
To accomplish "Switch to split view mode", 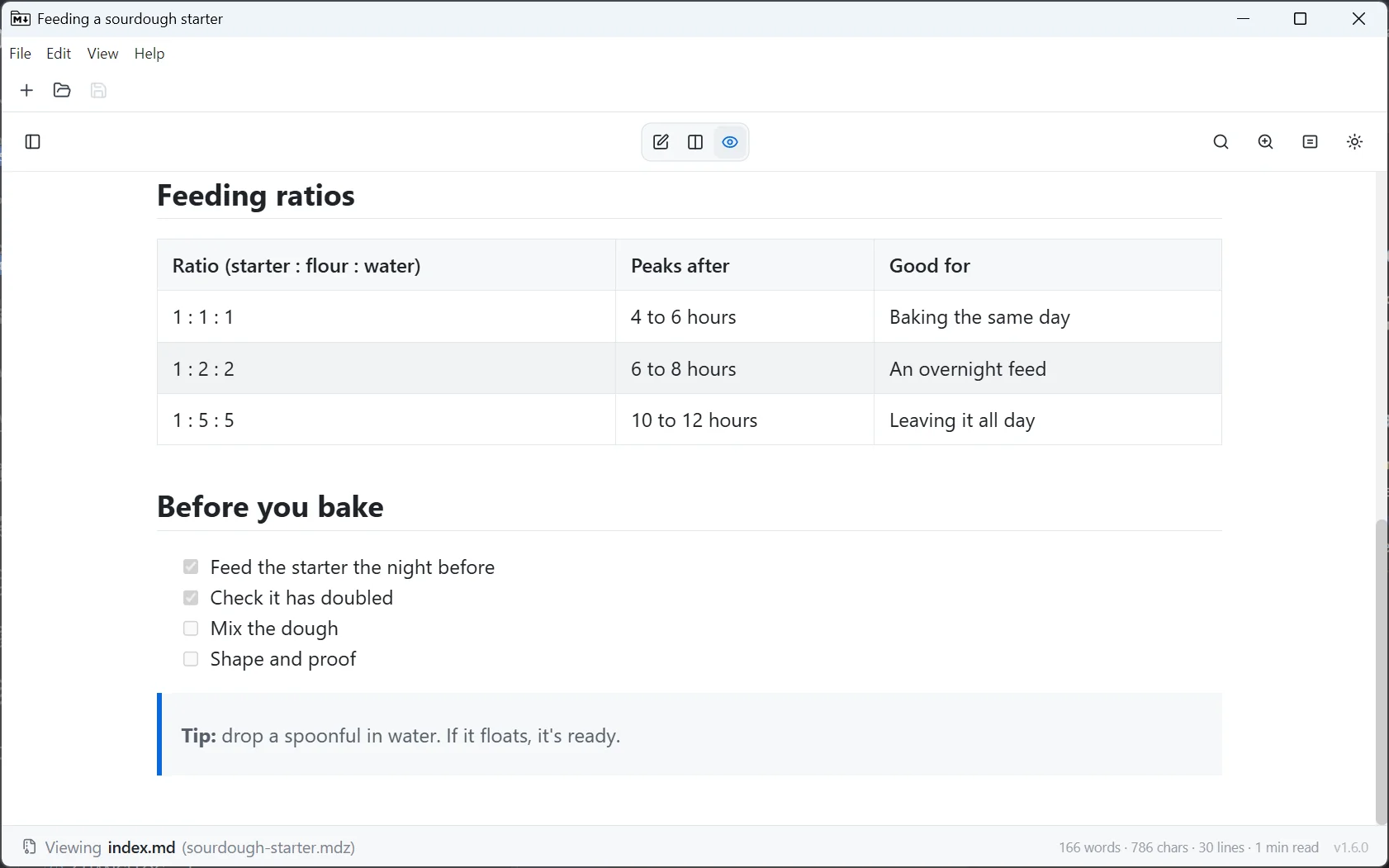I will [x=695, y=142].
